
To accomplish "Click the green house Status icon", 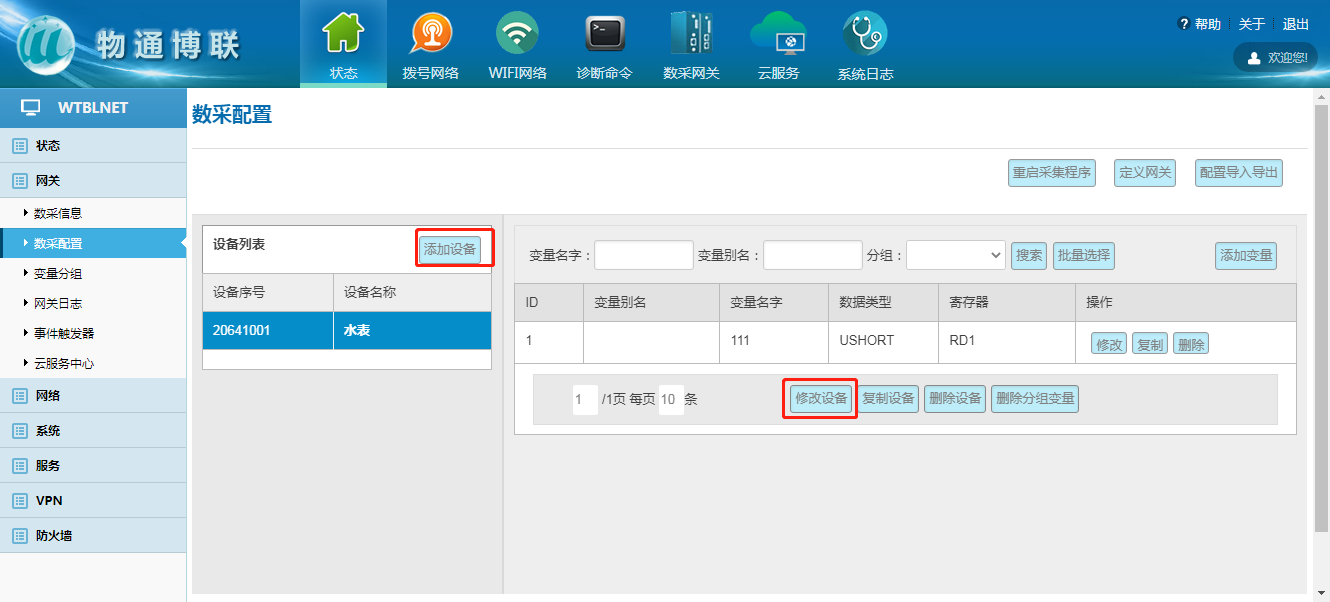I will [x=343, y=36].
